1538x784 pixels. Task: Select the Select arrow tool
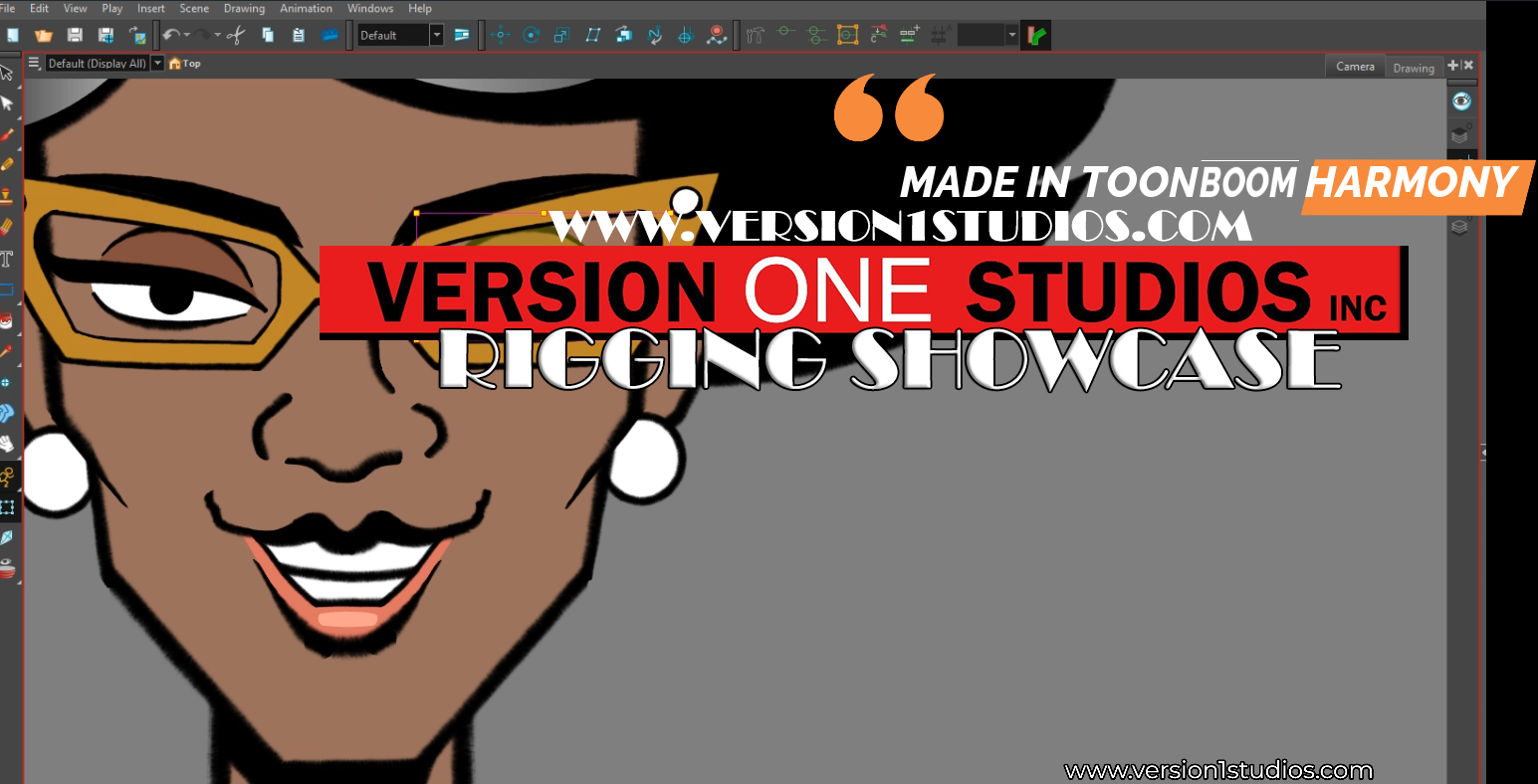click(x=7, y=103)
